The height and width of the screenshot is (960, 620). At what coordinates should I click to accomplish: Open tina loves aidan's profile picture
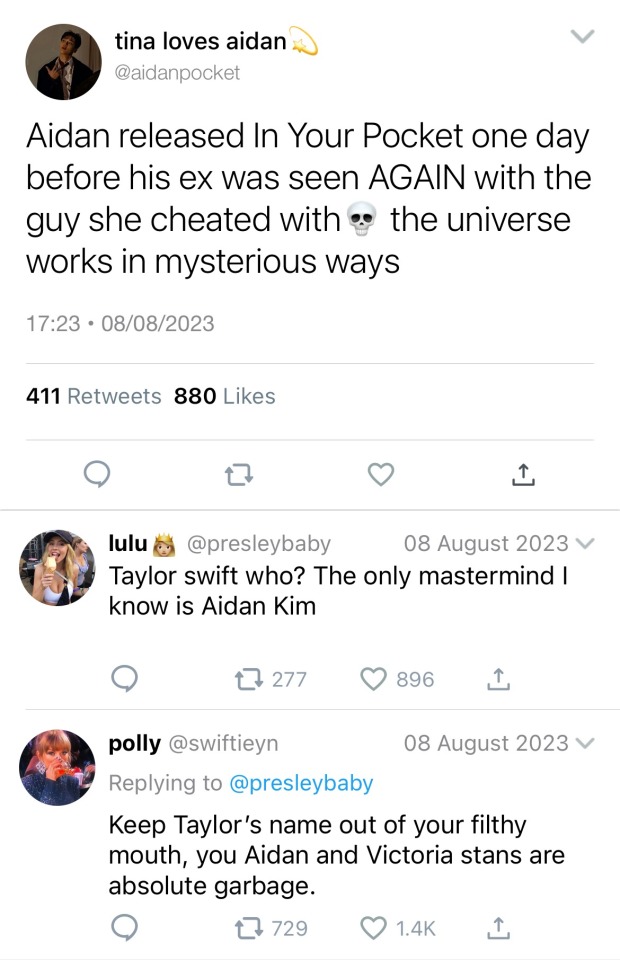62,62
